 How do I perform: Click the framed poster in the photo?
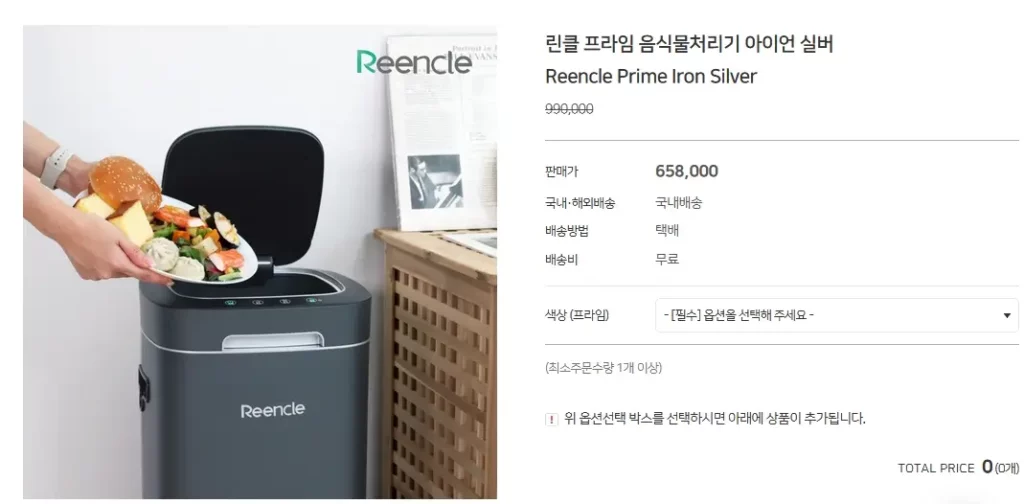[442, 133]
